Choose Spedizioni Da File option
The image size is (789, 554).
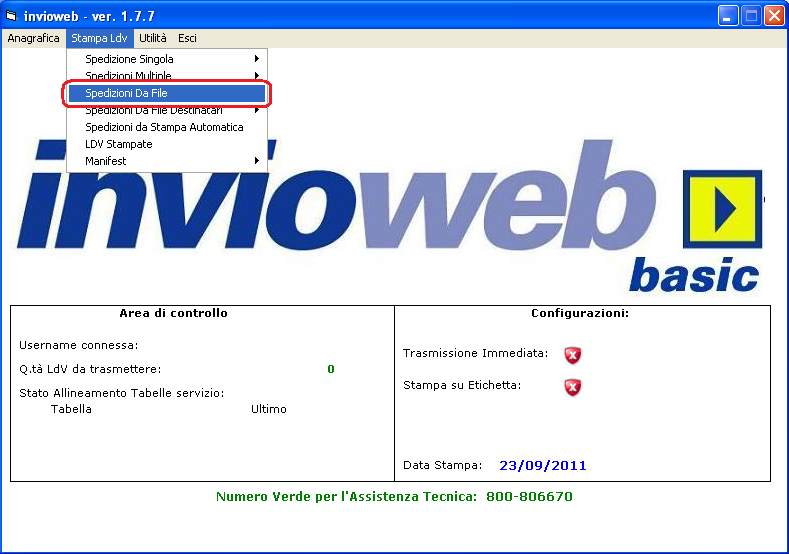coord(167,93)
